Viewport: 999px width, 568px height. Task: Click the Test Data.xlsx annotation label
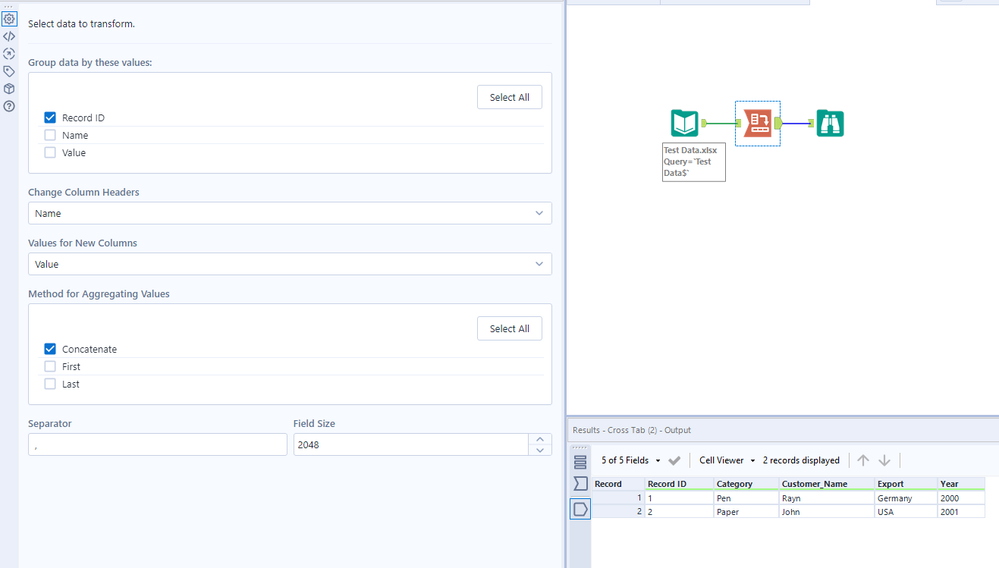(x=694, y=162)
